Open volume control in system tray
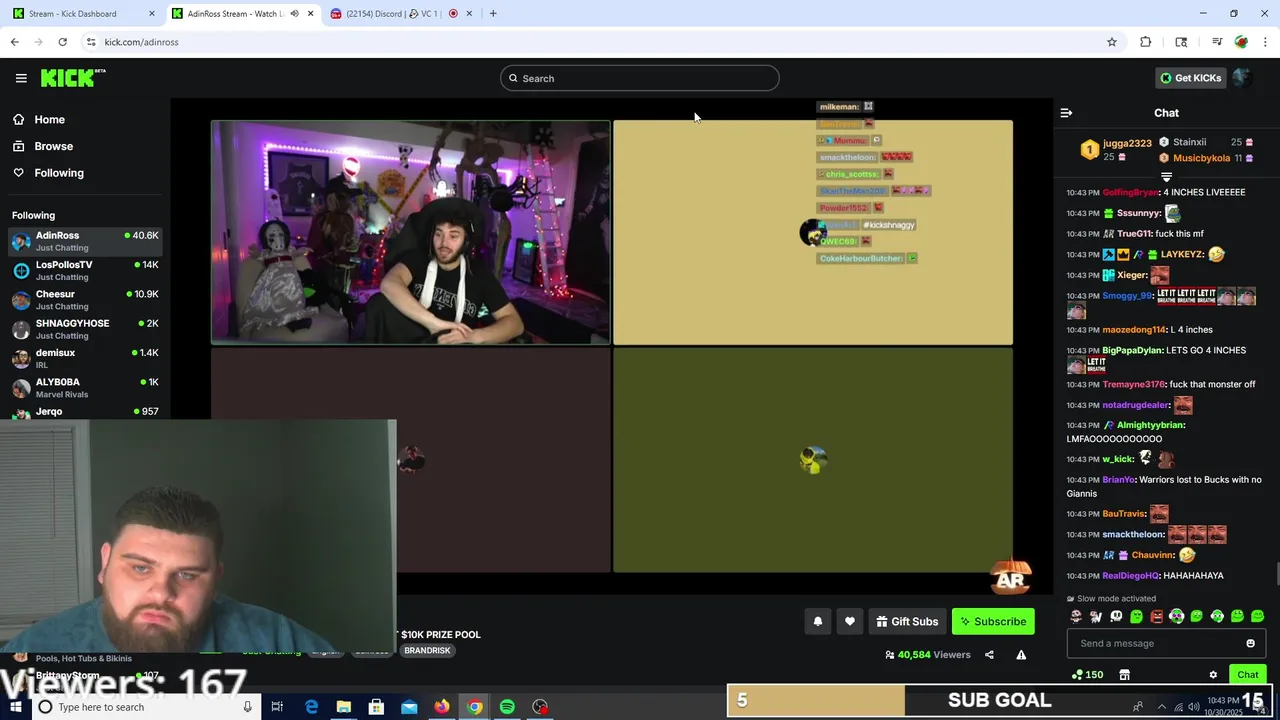Image resolution: width=1280 pixels, height=720 pixels. click(x=1193, y=707)
